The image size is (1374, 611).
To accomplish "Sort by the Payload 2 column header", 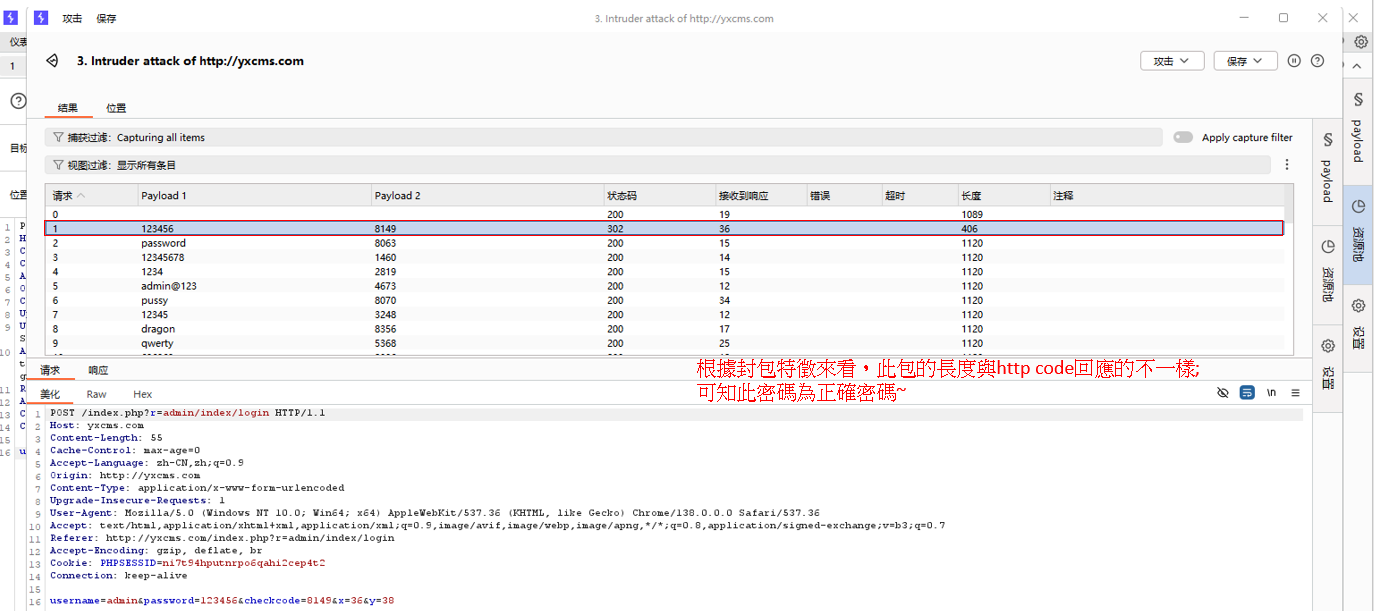I will pyautogui.click(x=487, y=196).
